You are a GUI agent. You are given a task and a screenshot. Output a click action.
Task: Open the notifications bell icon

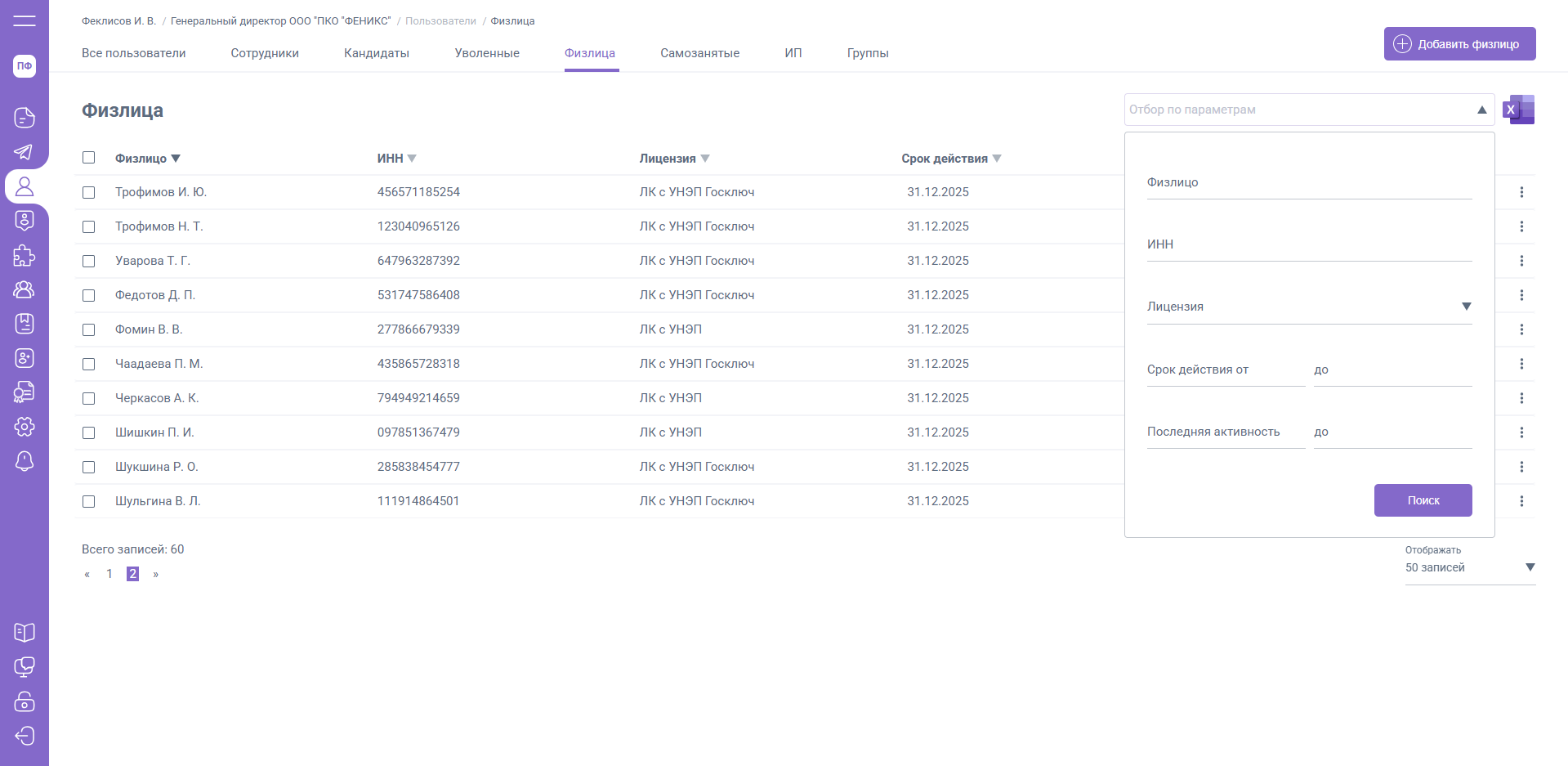(25, 461)
